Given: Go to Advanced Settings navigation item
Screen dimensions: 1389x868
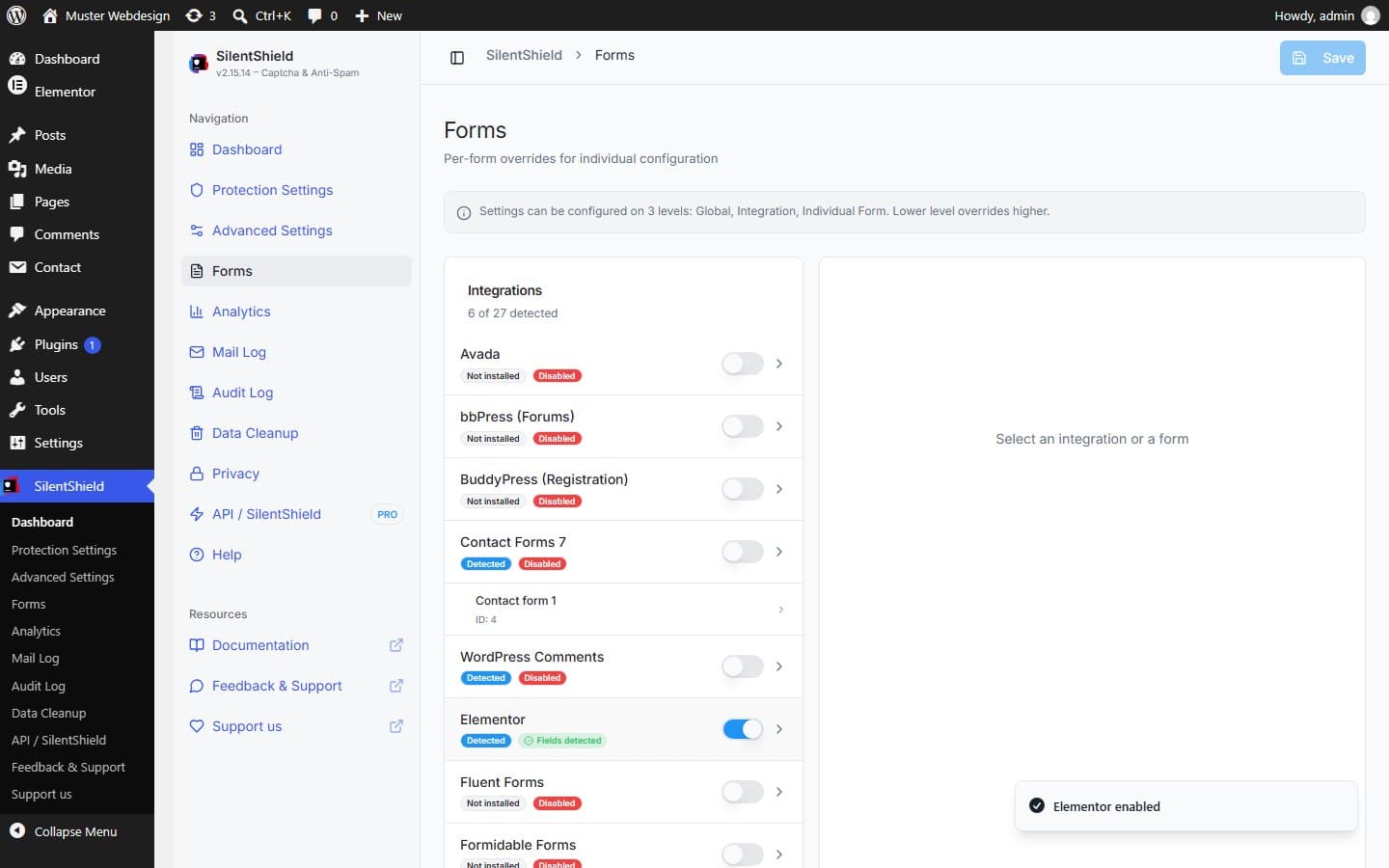Looking at the screenshot, I should click(x=296, y=231).
